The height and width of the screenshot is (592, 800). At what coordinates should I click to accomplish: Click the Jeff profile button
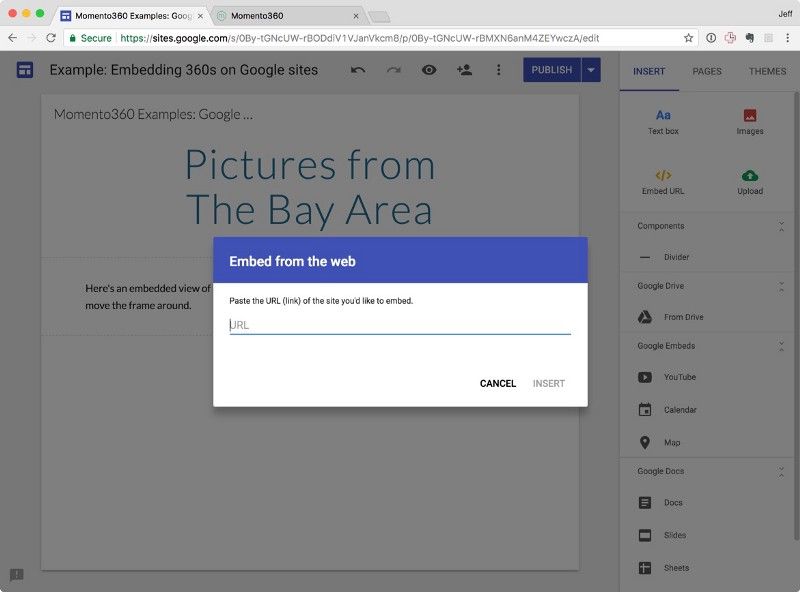point(785,14)
